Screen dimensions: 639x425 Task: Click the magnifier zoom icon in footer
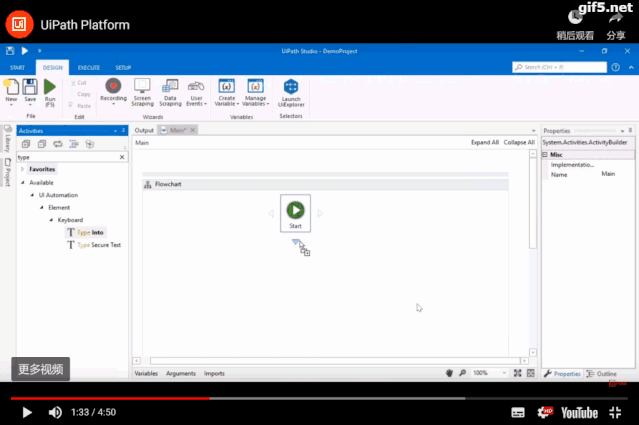(x=463, y=373)
